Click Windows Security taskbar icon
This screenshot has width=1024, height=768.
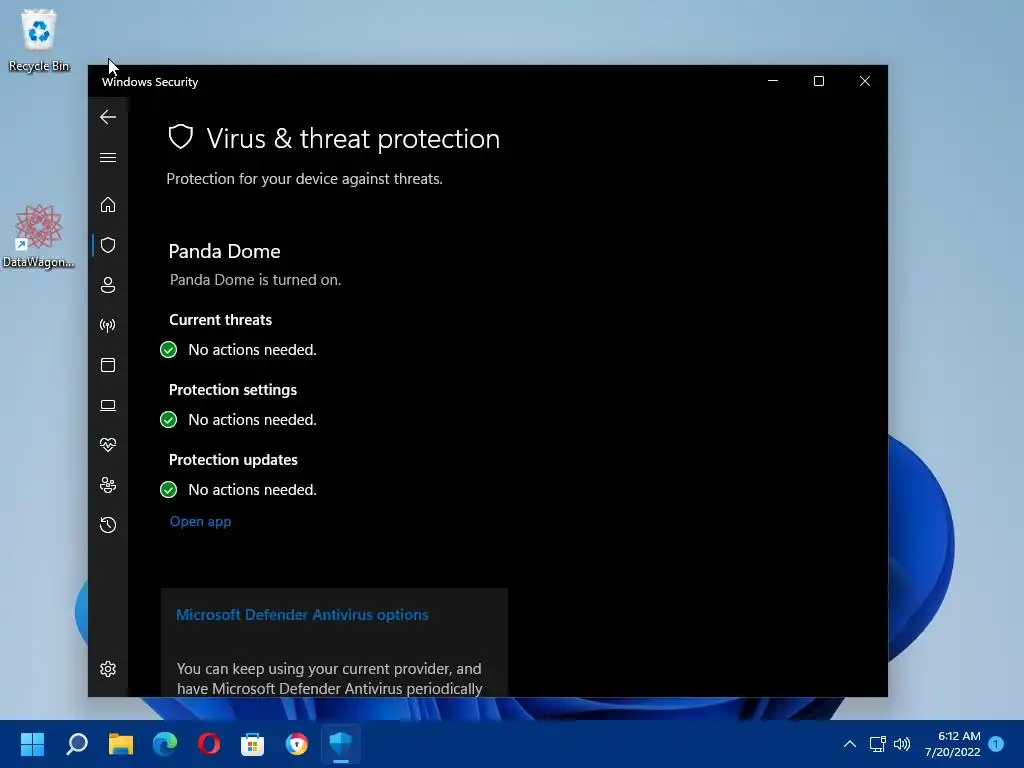pyautogui.click(x=341, y=744)
